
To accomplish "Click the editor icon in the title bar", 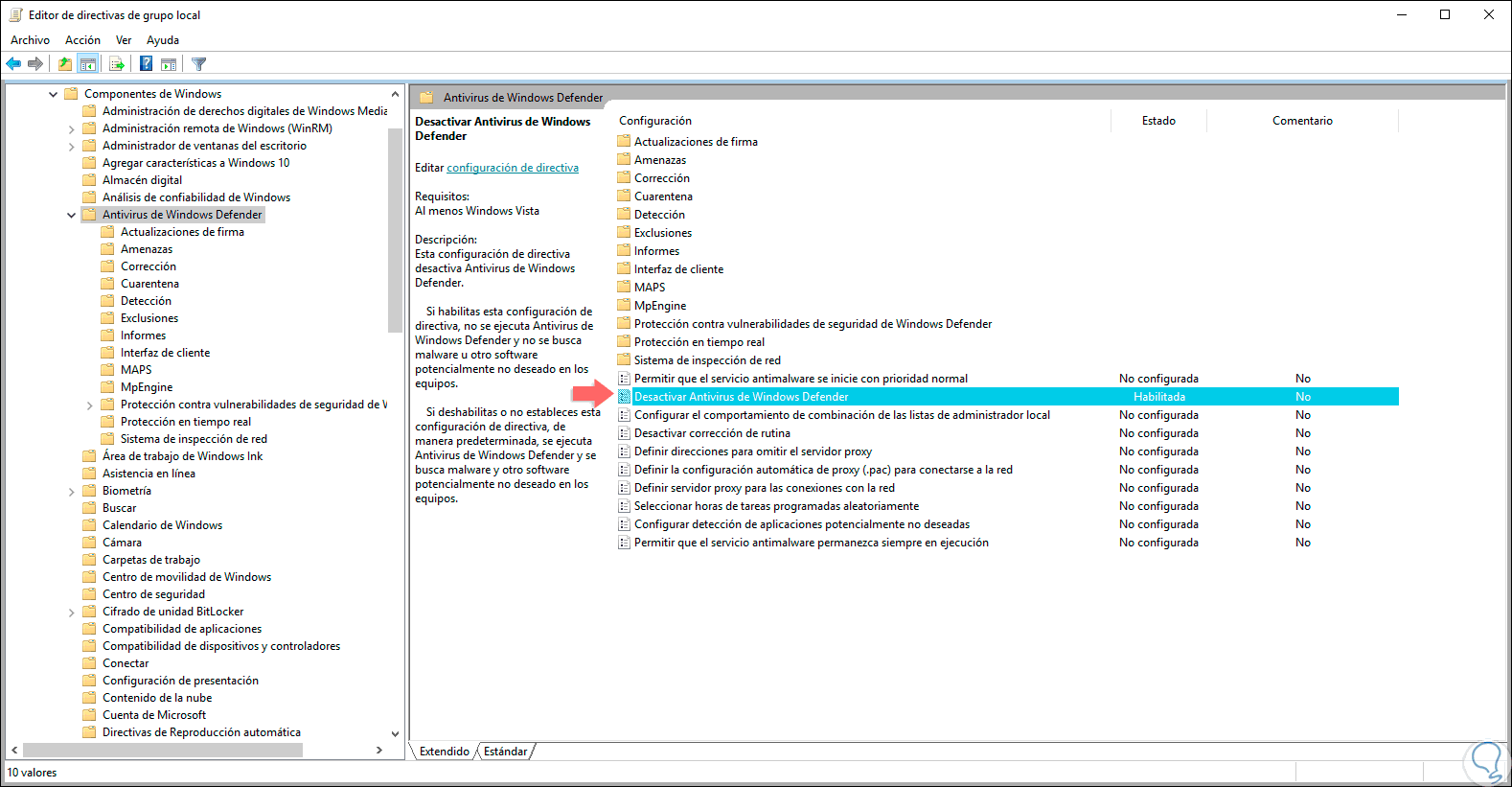I will coord(15,14).
